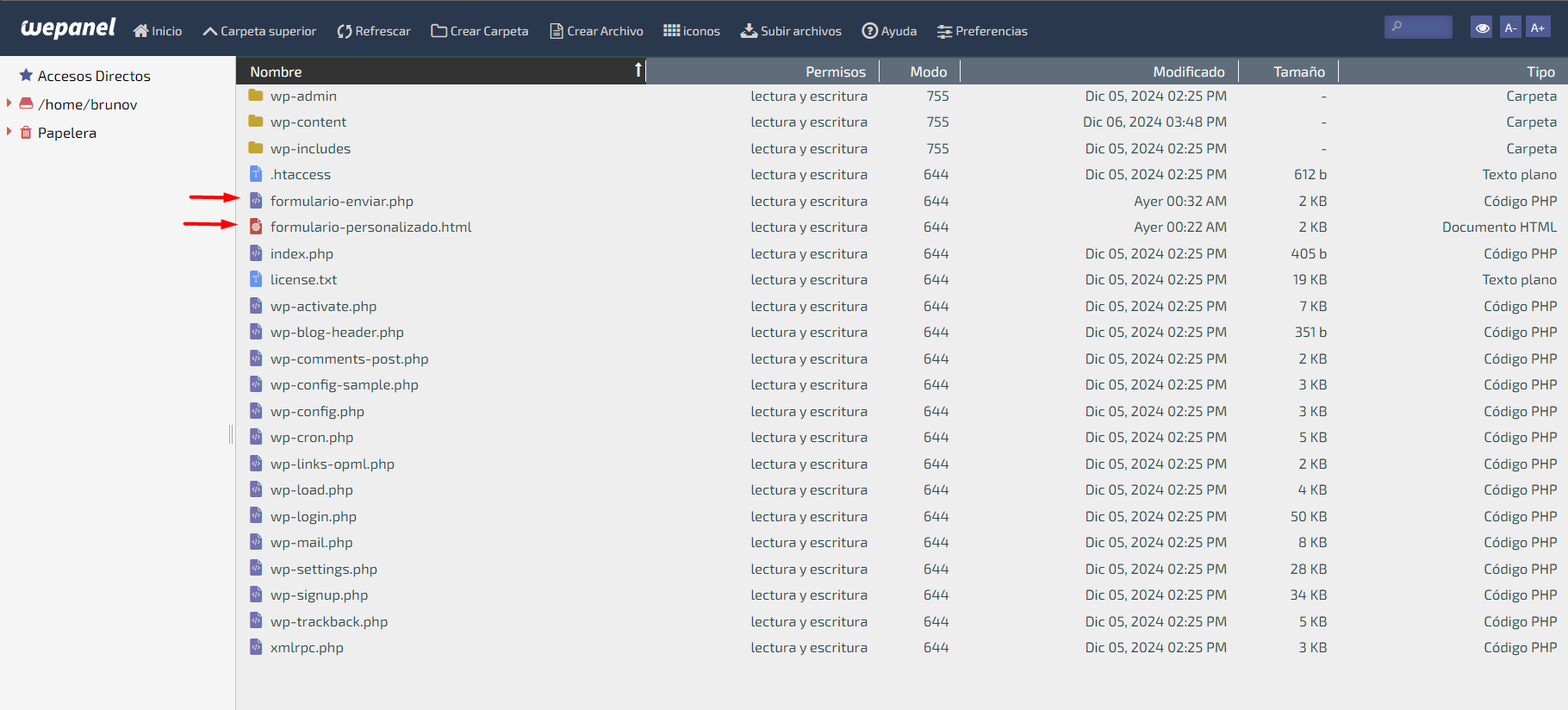Screen dimensions: 1568x710
Task: Click the wp-config.php file icon
Action: (x=256, y=410)
